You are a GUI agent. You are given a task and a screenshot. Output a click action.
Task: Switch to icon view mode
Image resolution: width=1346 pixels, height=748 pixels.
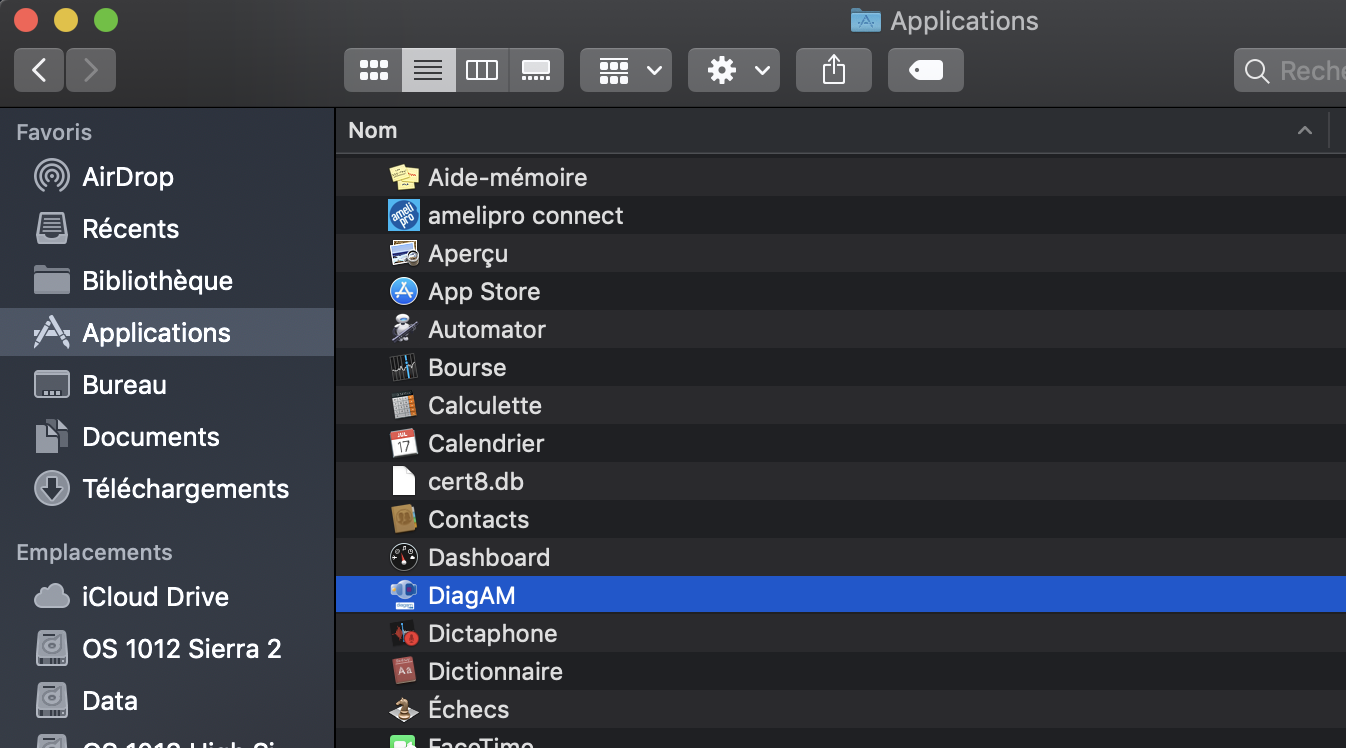point(374,70)
